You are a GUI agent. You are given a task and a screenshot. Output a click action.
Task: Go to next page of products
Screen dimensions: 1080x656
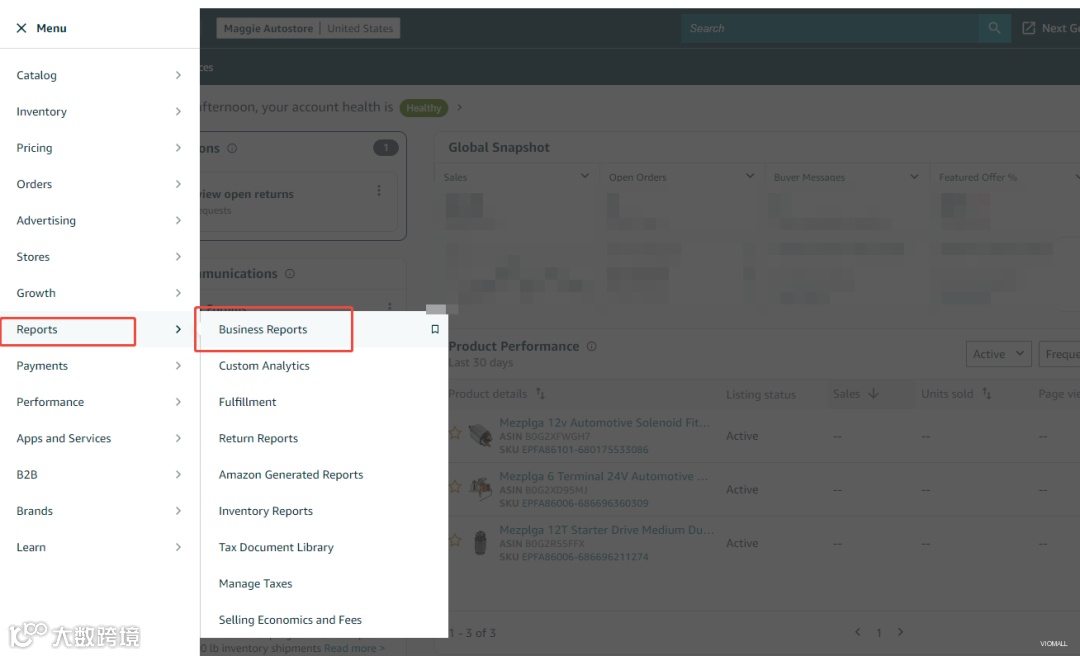(x=900, y=632)
